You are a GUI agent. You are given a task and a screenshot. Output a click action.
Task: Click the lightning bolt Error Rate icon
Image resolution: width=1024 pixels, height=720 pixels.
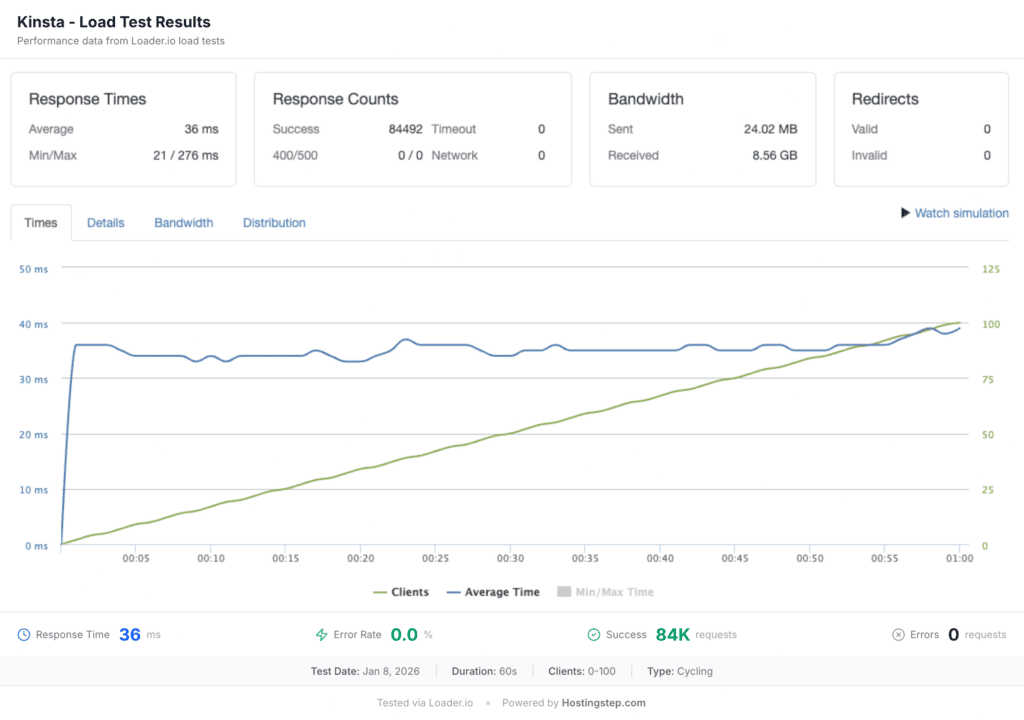click(x=322, y=635)
